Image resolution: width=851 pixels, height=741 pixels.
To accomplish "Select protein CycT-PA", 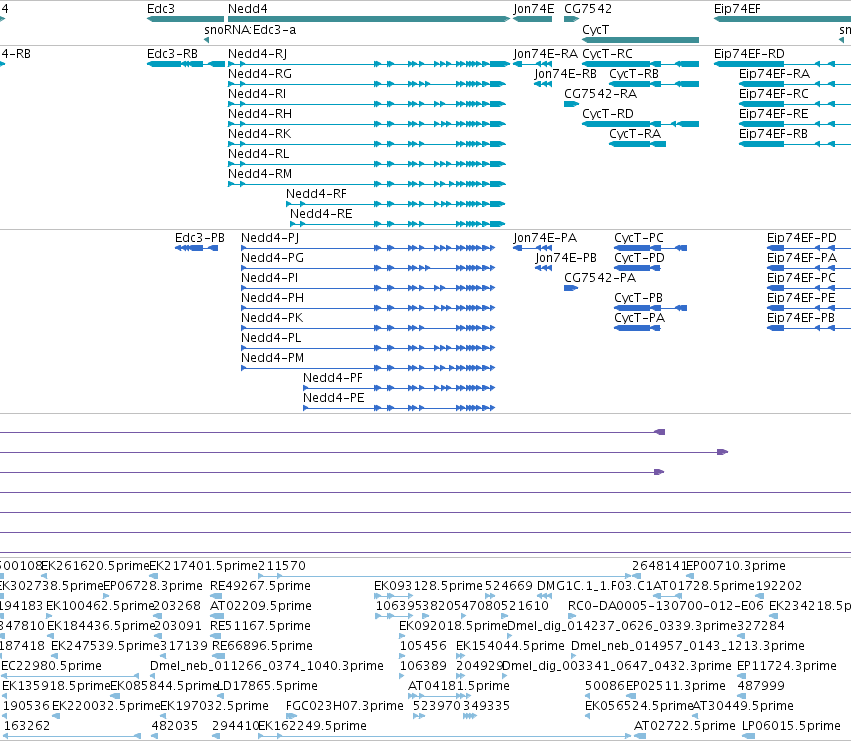I will (x=639, y=318).
